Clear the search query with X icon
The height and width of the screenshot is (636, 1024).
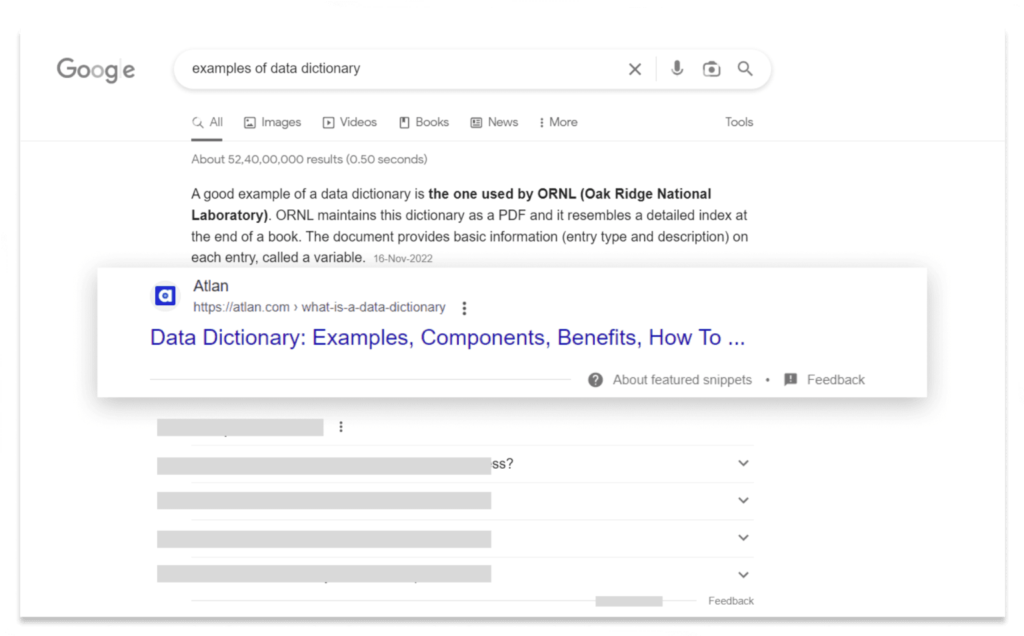point(634,69)
